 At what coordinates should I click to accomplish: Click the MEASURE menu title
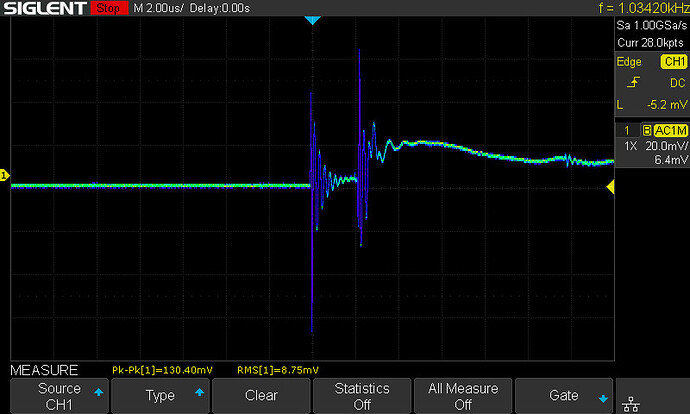(44, 370)
